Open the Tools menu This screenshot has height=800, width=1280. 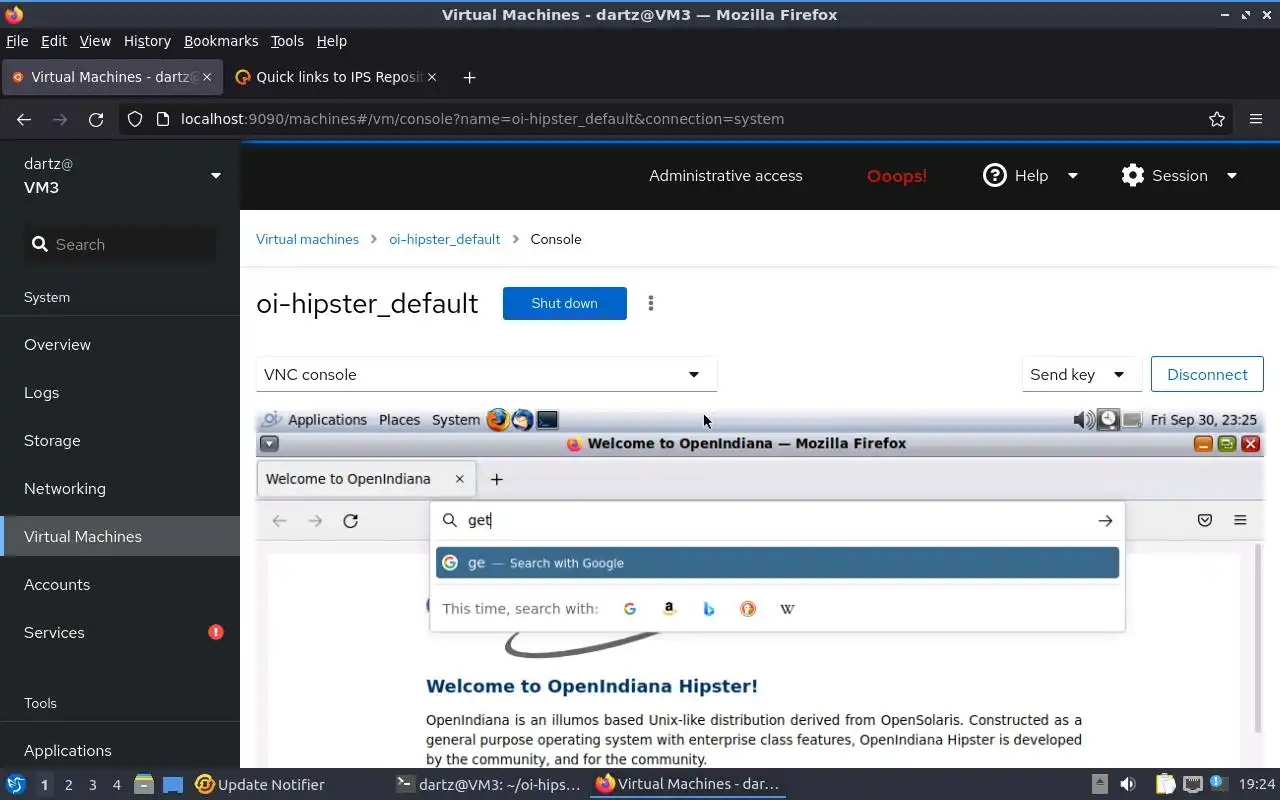point(287,41)
